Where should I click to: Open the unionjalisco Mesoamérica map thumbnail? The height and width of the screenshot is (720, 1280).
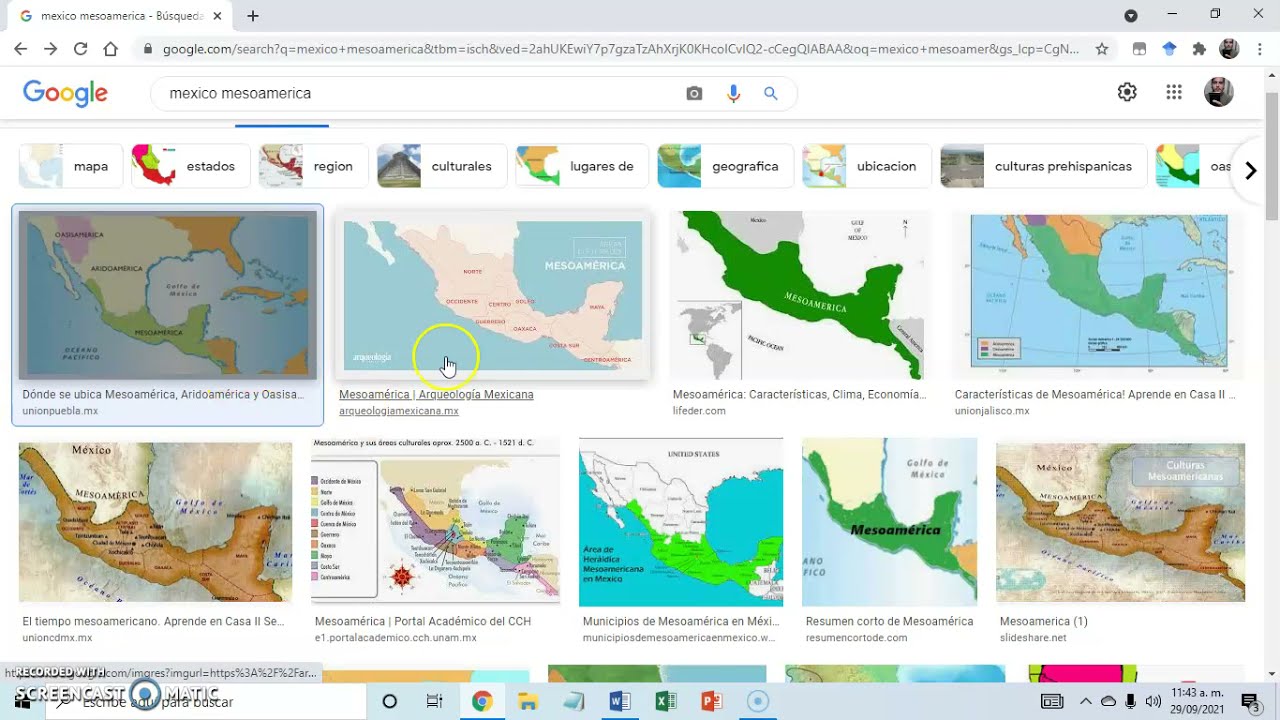[x=1099, y=295]
